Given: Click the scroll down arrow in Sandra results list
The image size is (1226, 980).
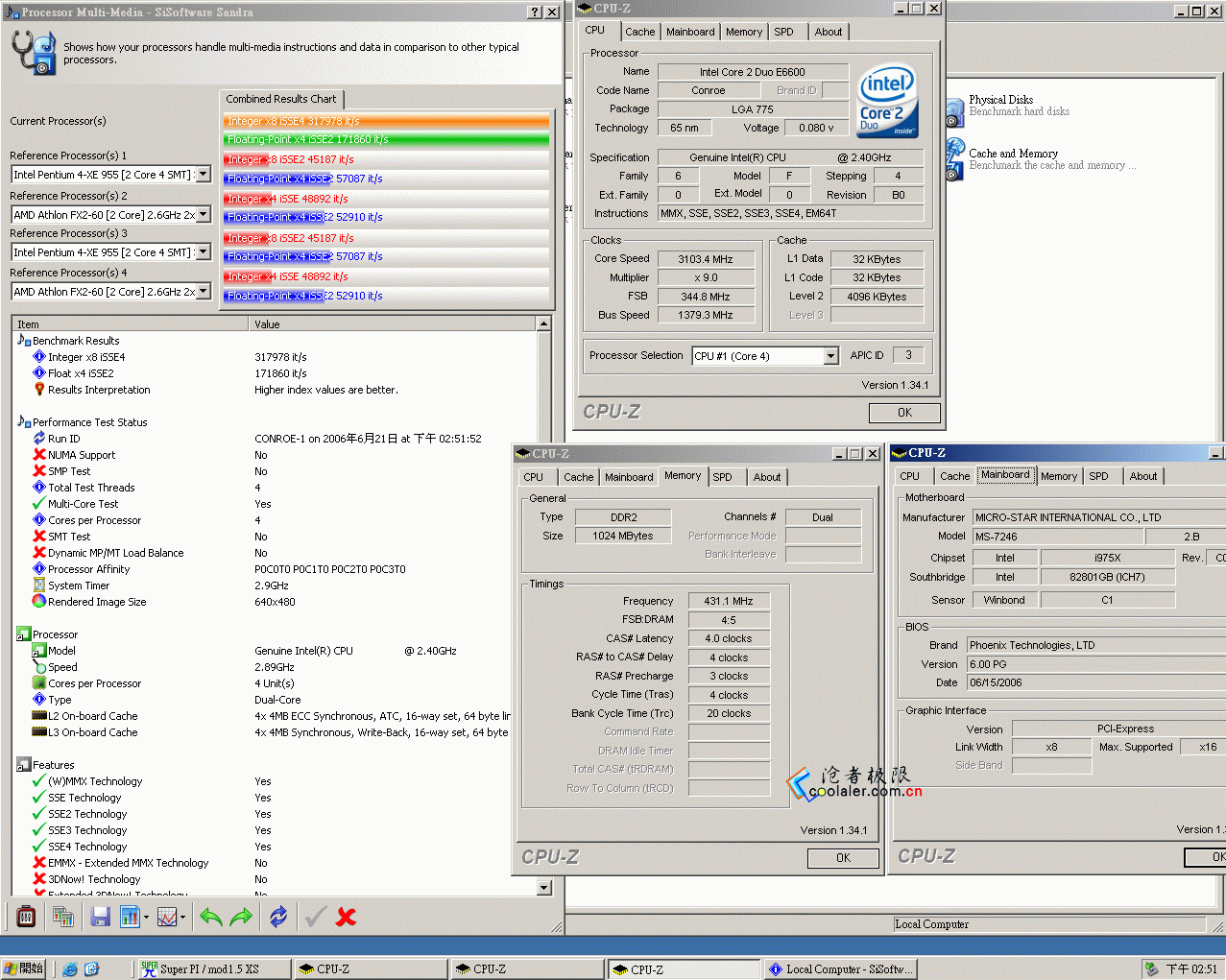Looking at the screenshot, I should pos(544,888).
